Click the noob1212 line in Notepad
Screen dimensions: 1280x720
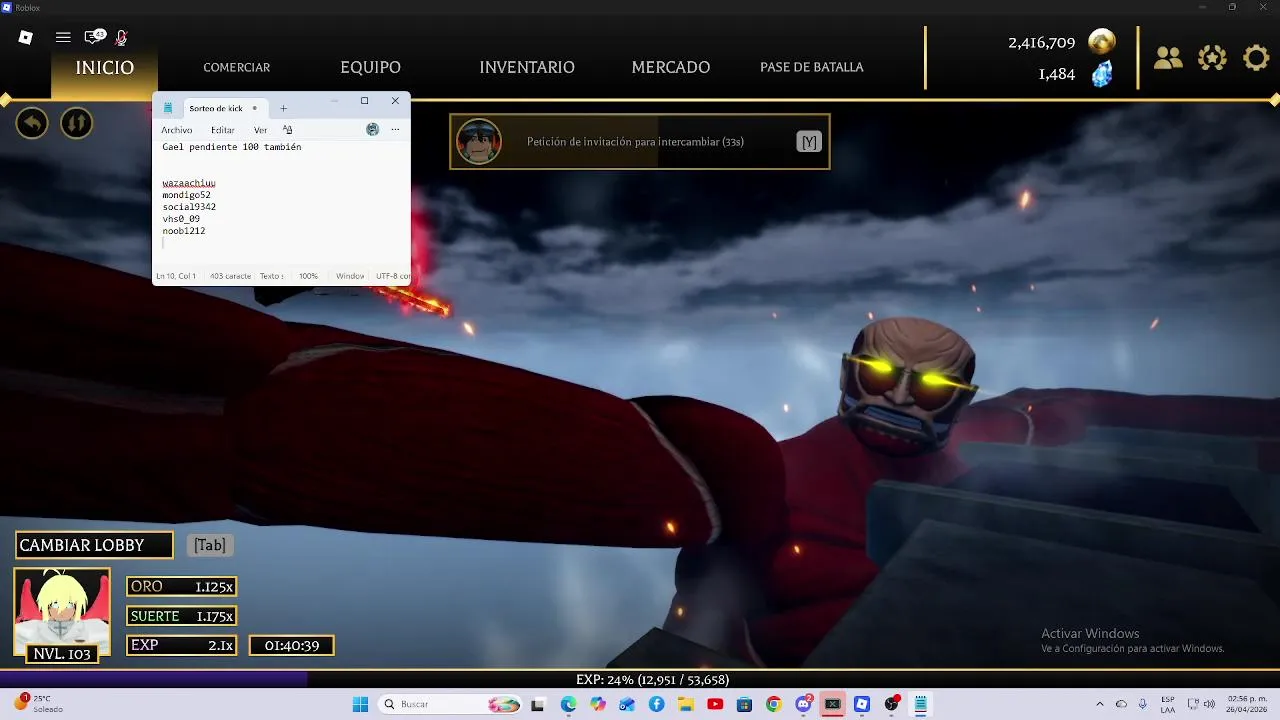[184, 231]
